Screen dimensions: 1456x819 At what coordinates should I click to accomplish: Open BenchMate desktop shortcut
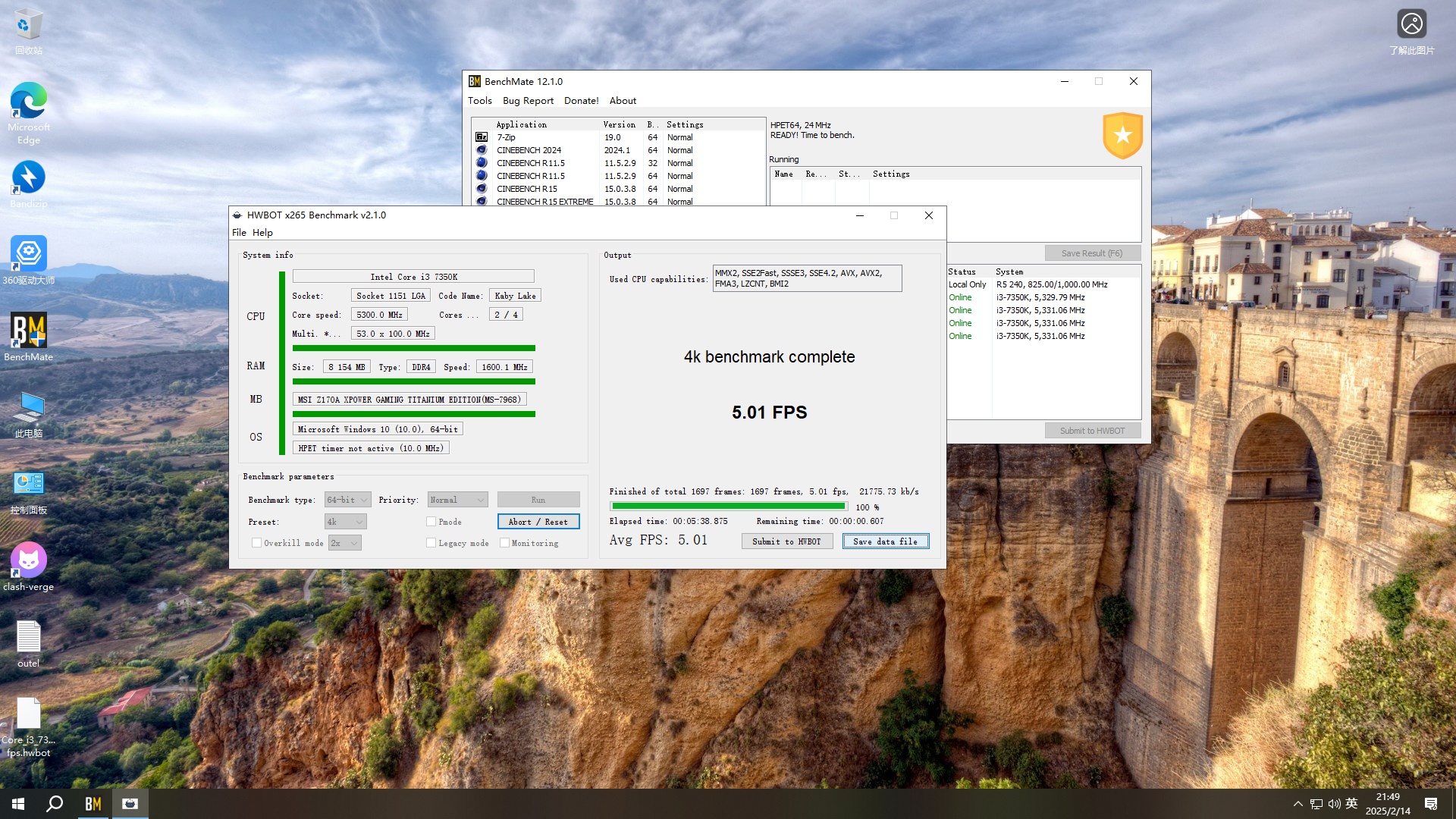(28, 337)
